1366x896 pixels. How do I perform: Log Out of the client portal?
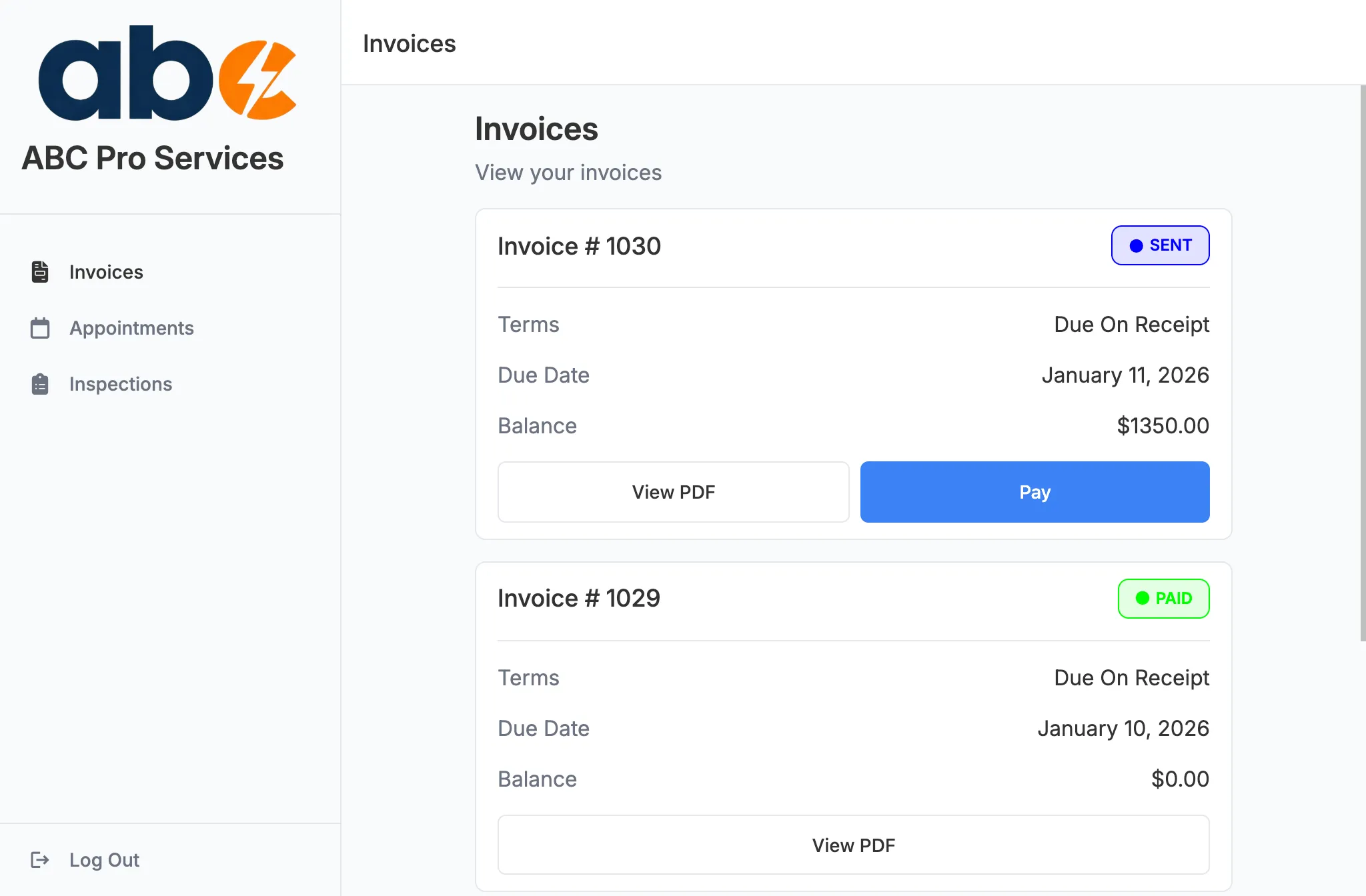tap(104, 860)
